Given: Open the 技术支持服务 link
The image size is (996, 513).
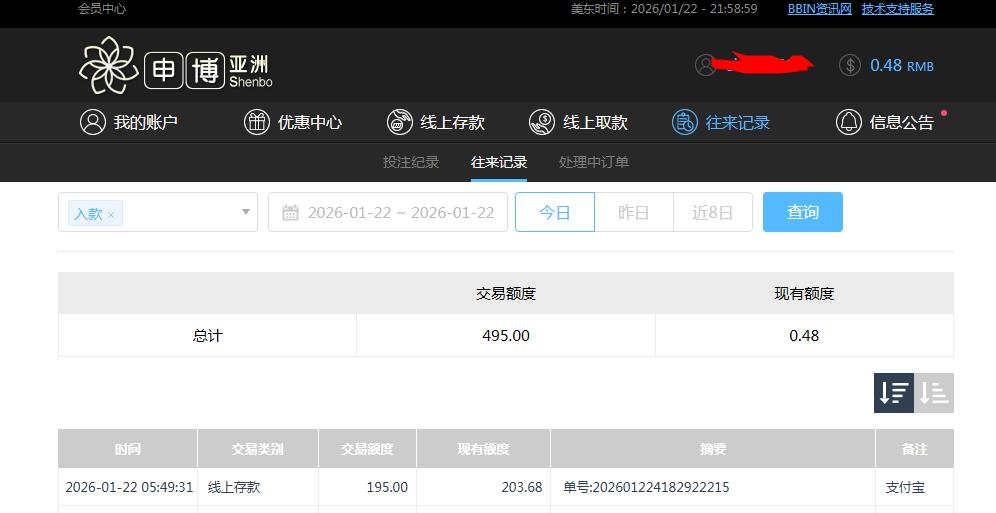Looking at the screenshot, I should pyautogui.click(x=898, y=9).
